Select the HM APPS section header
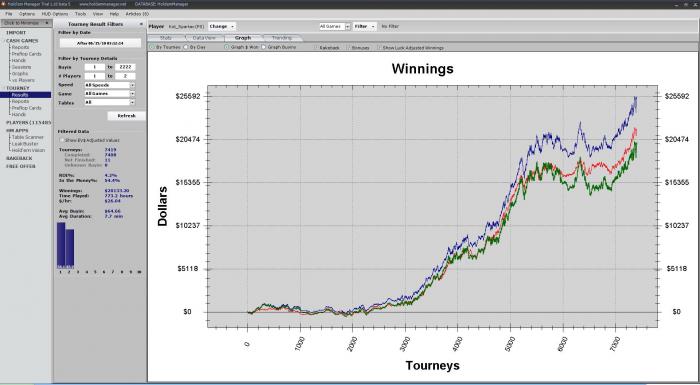The width and height of the screenshot is (700, 385). (x=17, y=130)
